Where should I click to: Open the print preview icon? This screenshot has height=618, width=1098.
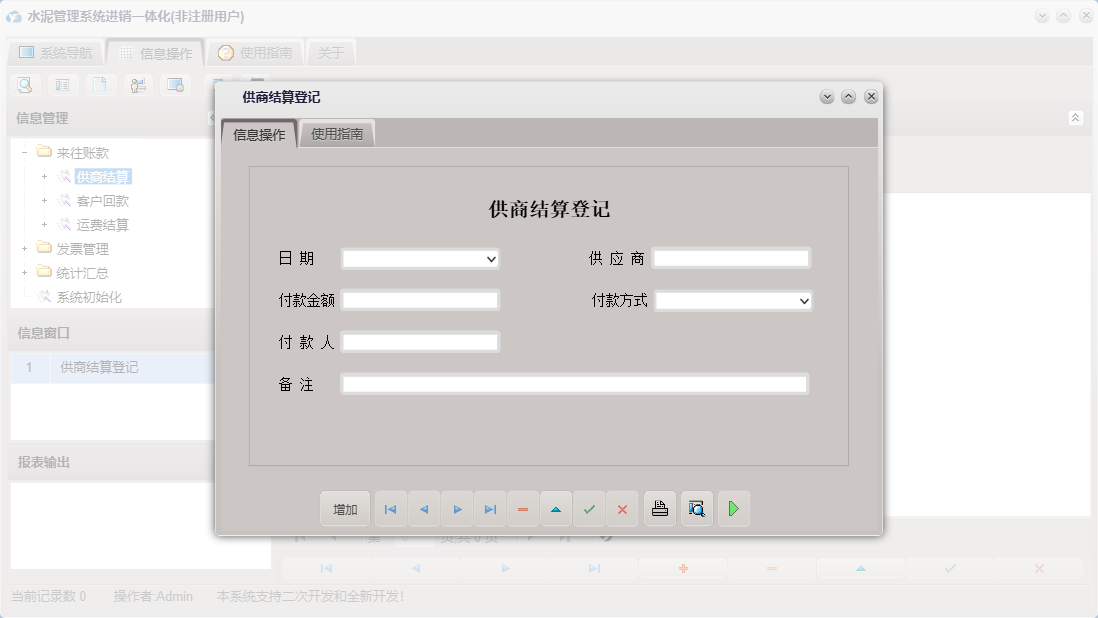click(x=696, y=508)
